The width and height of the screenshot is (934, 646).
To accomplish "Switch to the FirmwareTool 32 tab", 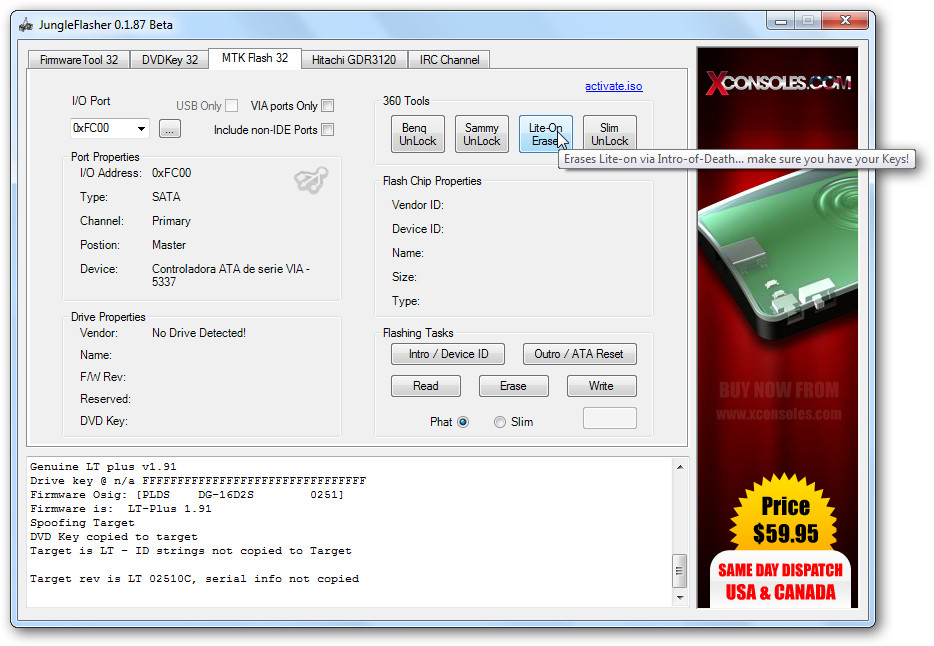I will (79, 60).
